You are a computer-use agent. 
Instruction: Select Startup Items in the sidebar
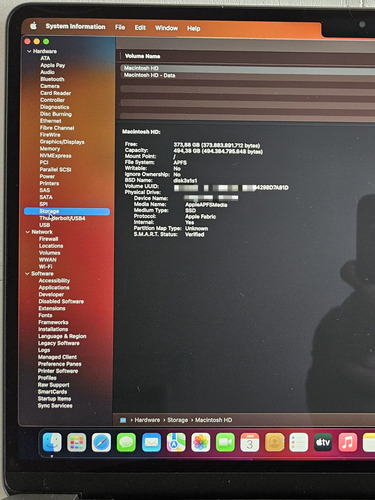coord(54,399)
